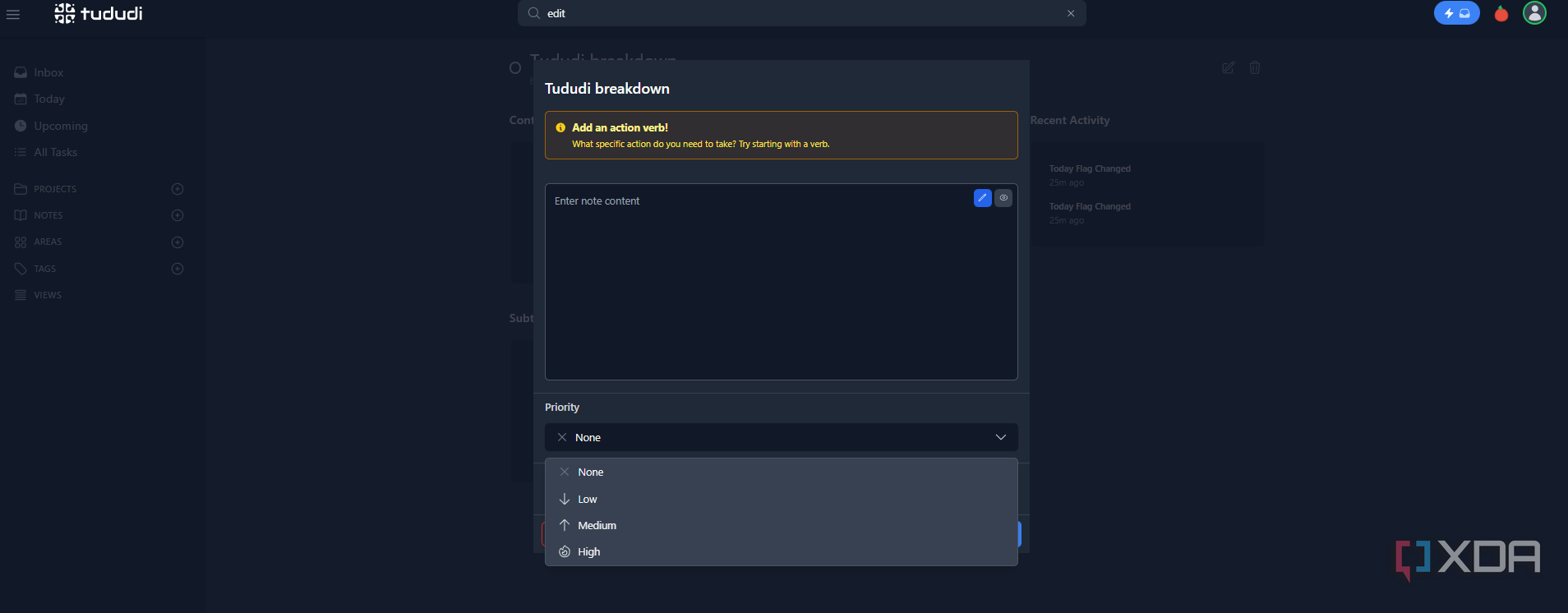Select Low priority option
The width and height of the screenshot is (1568, 613).
781,499
